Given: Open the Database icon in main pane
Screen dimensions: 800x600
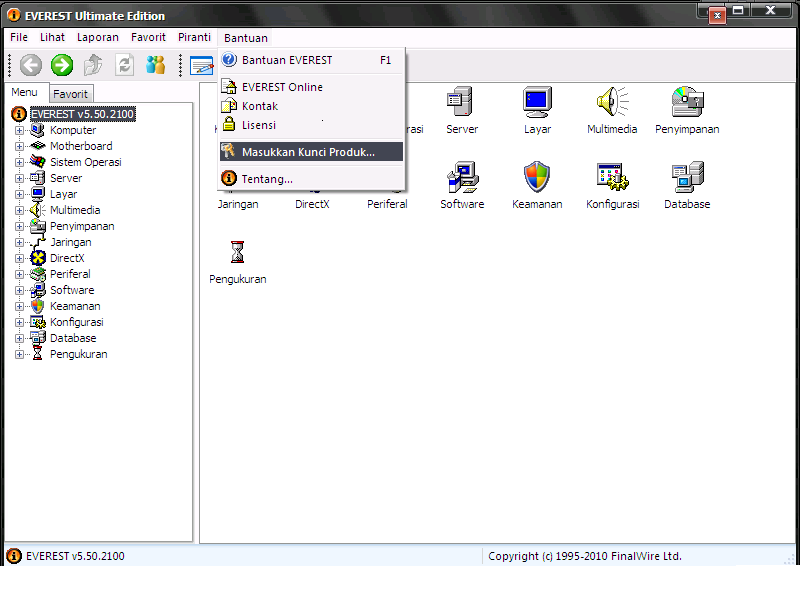Looking at the screenshot, I should 687,177.
